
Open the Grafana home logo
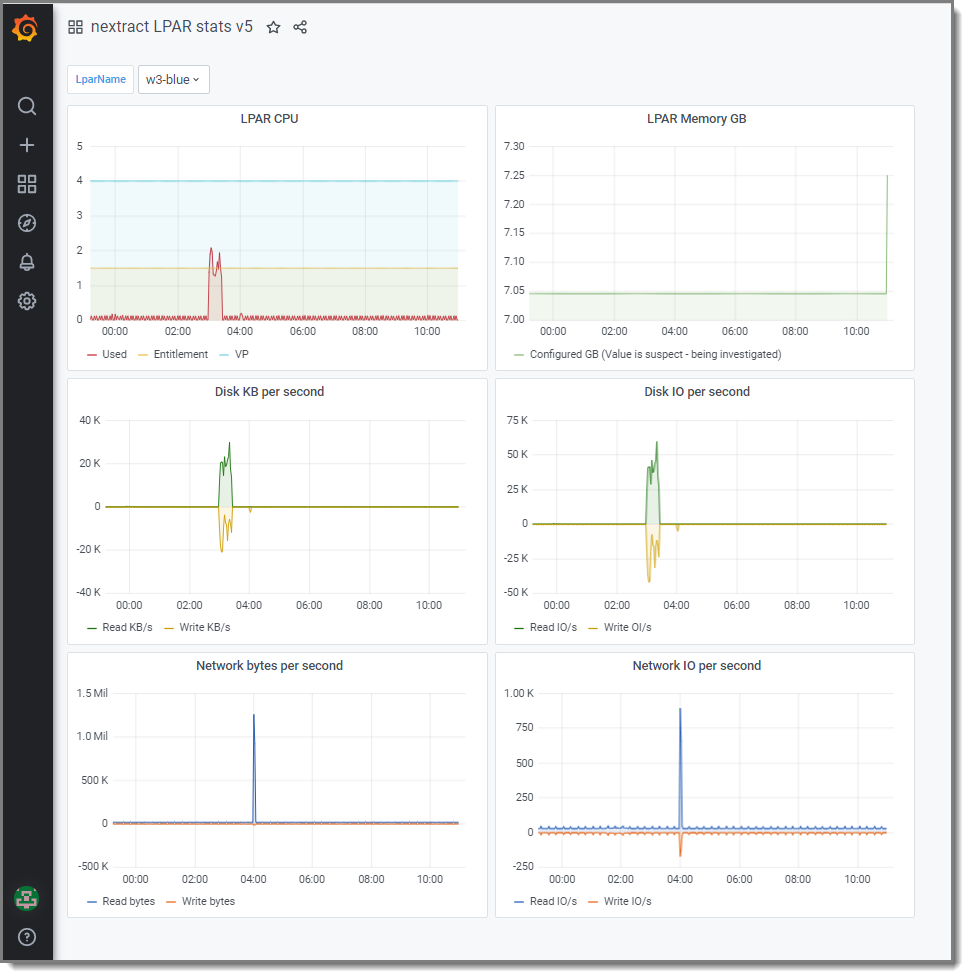26,28
